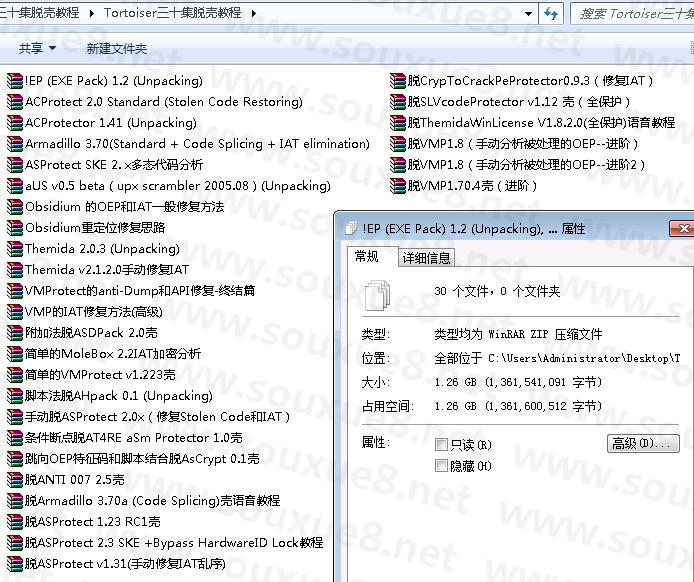This screenshot has height=582, width=694.
Task: Toggle the 隐藏(H) hidden checkbox
Action: 441,466
